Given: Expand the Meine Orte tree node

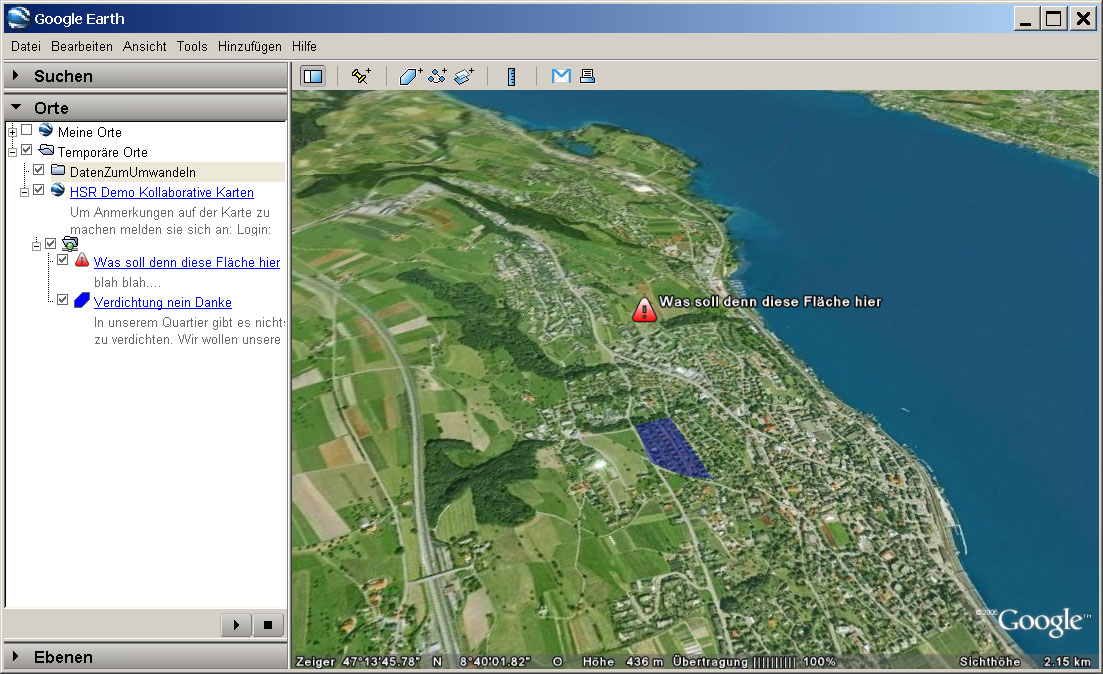Looking at the screenshot, I should 12,132.
